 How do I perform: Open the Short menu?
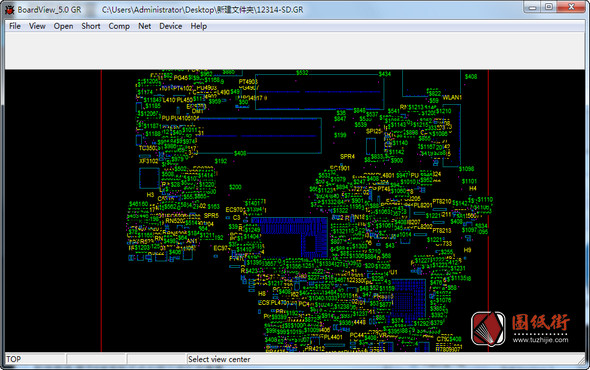91,26
